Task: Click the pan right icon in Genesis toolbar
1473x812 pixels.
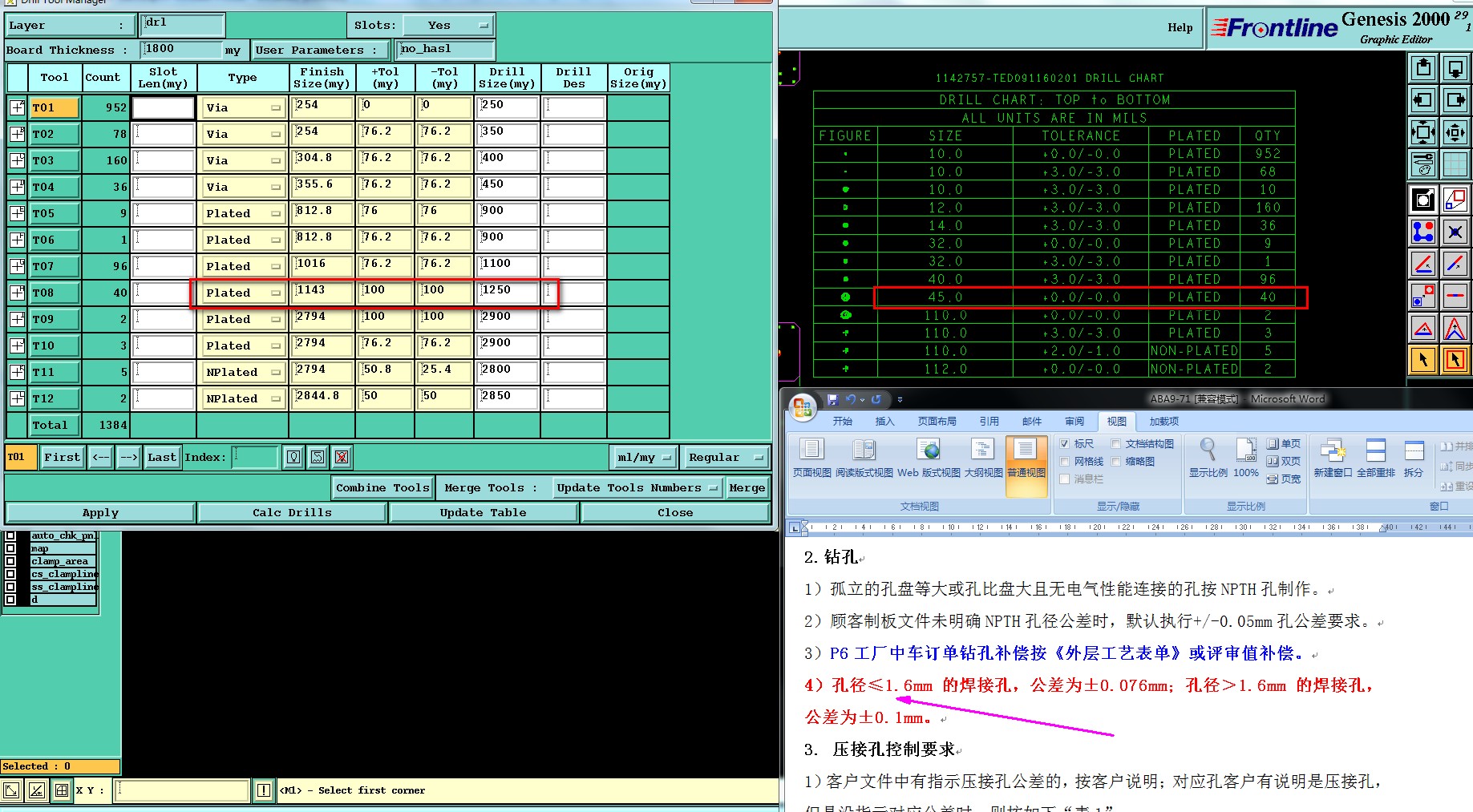Action: (1455, 100)
